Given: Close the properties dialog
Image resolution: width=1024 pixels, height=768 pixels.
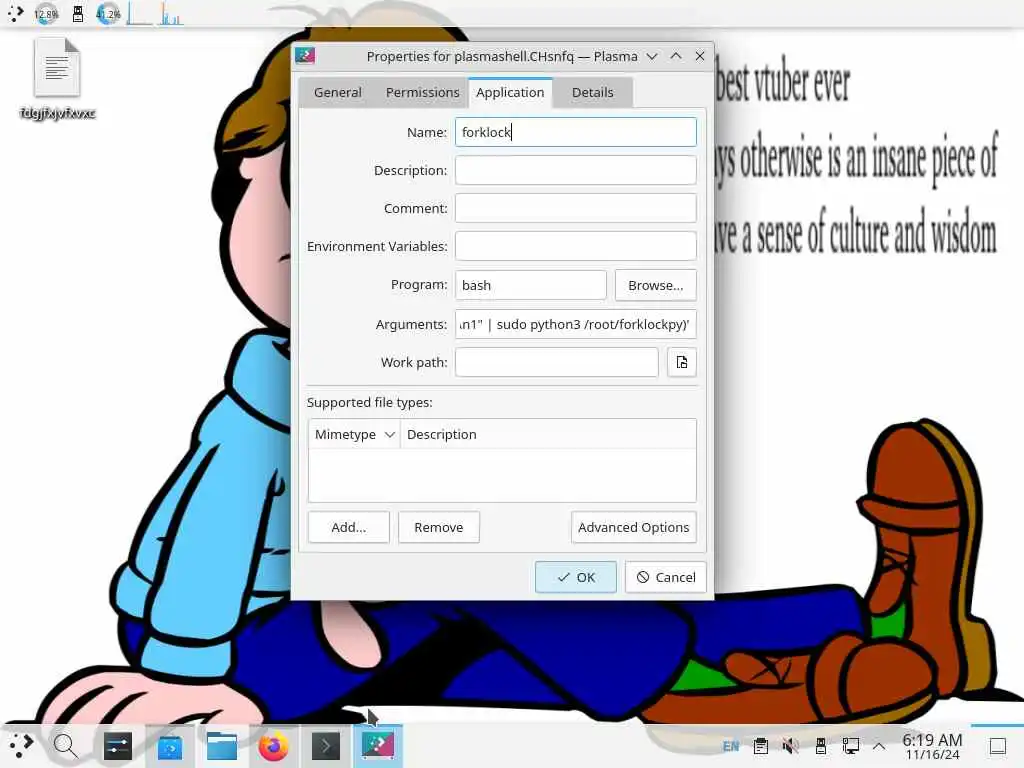Looking at the screenshot, I should (700, 56).
